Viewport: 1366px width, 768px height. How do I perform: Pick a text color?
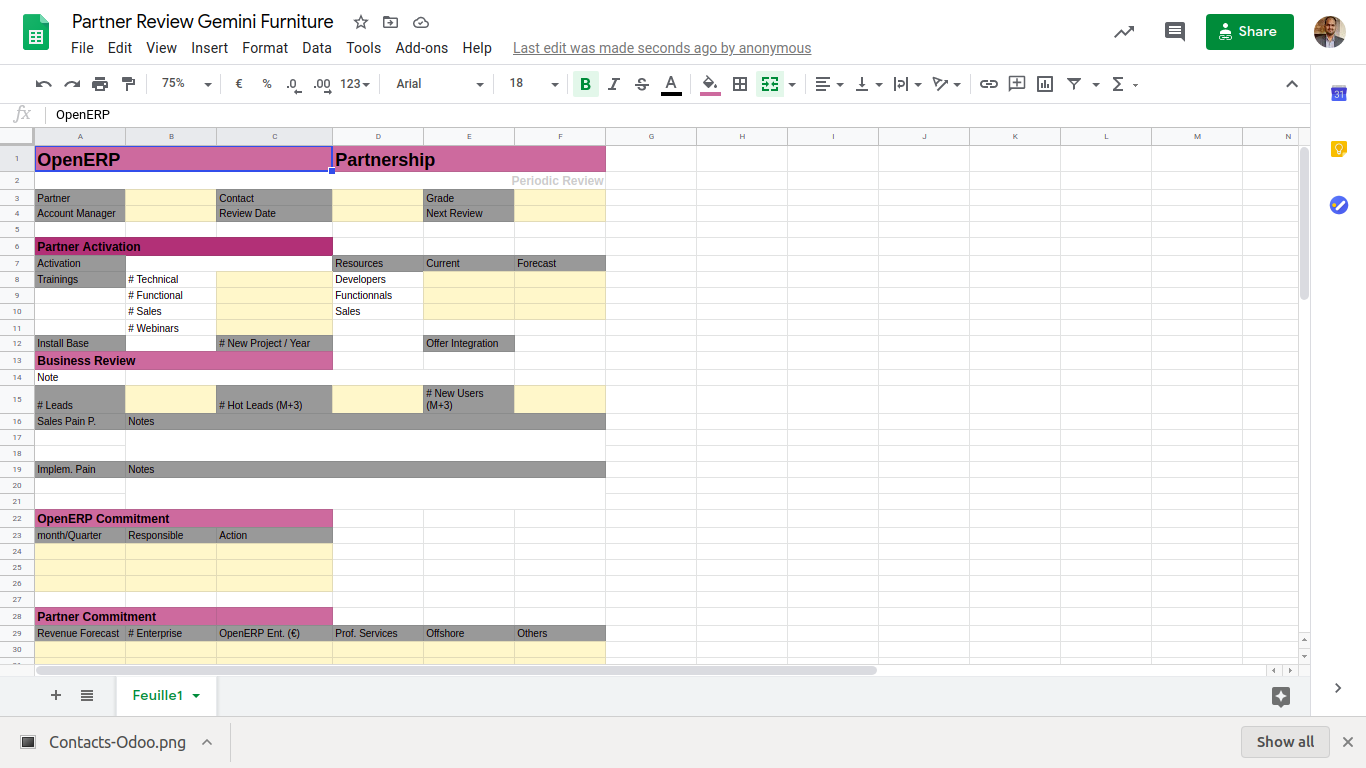[x=671, y=84]
